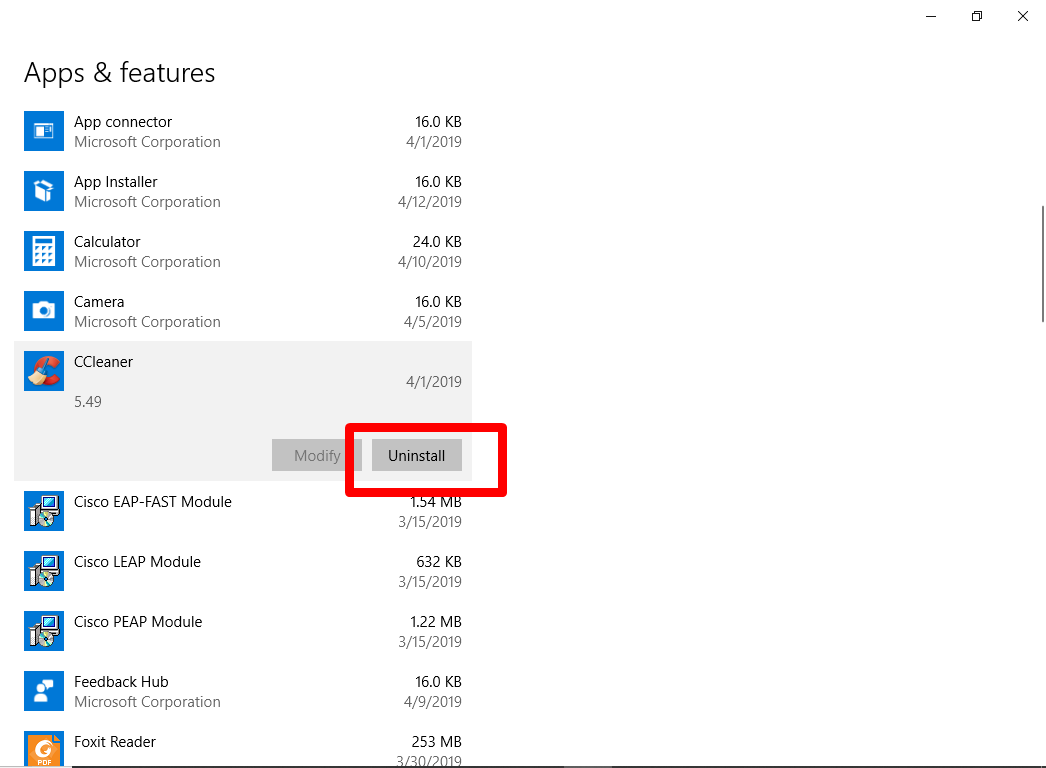Click the Cisco PEAP Module icon
The height and width of the screenshot is (768, 1046).
tap(44, 631)
